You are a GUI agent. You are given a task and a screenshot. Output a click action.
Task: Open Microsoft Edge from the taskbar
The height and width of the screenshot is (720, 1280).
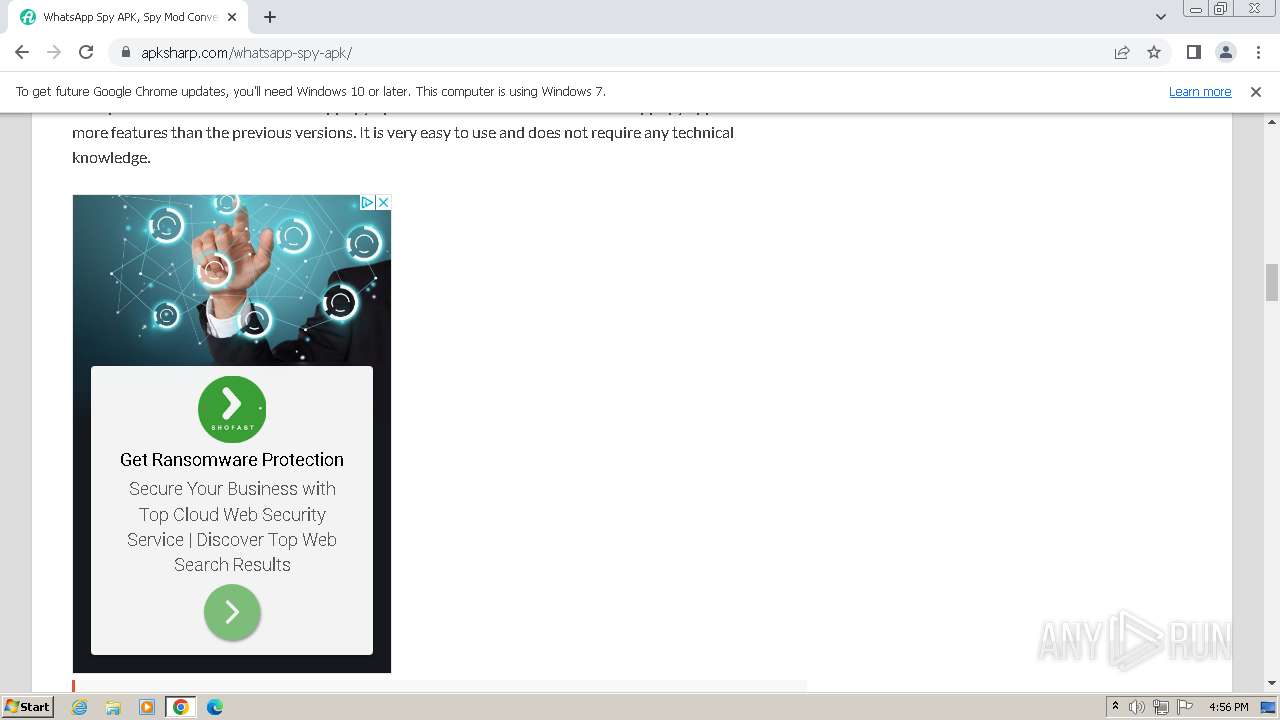pyautogui.click(x=215, y=707)
